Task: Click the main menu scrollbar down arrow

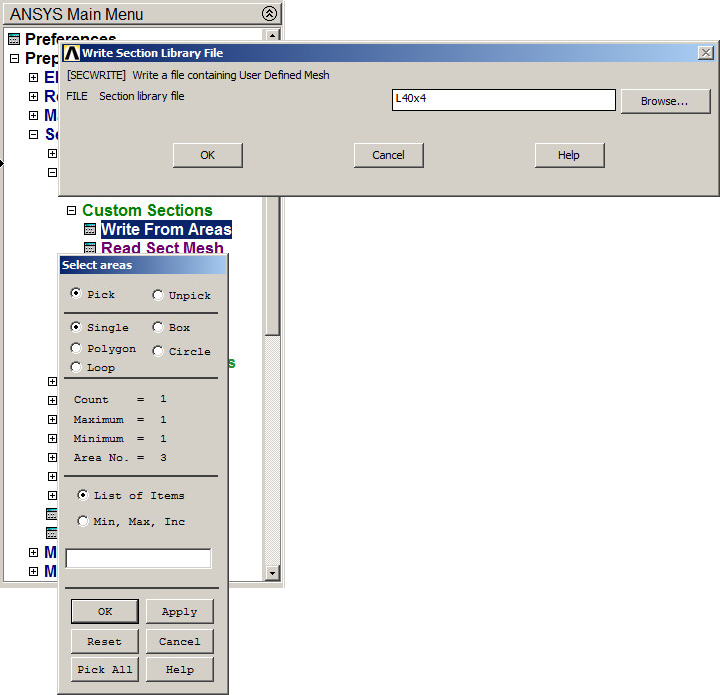Action: point(272,573)
